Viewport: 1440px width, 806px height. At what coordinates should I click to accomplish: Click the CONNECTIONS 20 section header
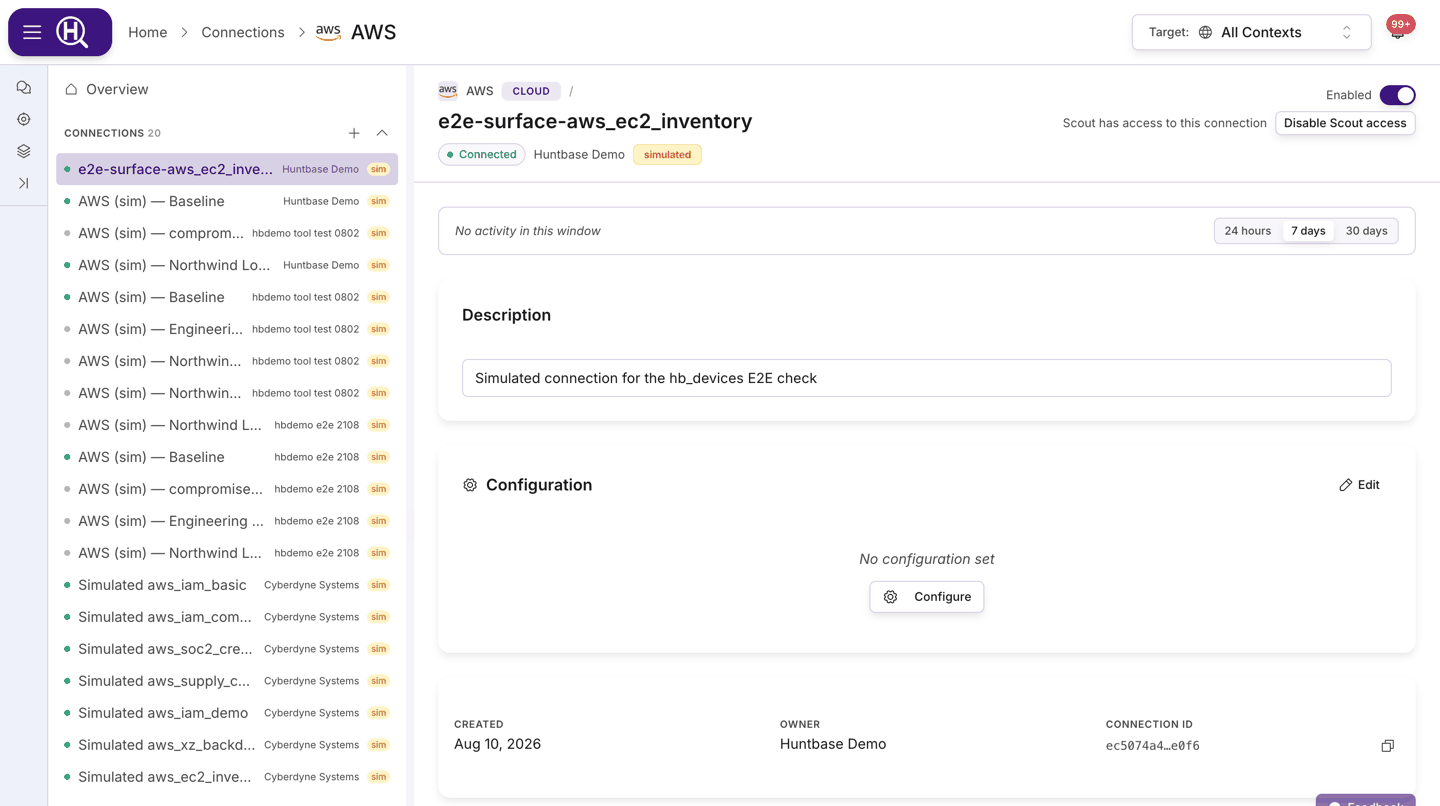click(x=112, y=133)
